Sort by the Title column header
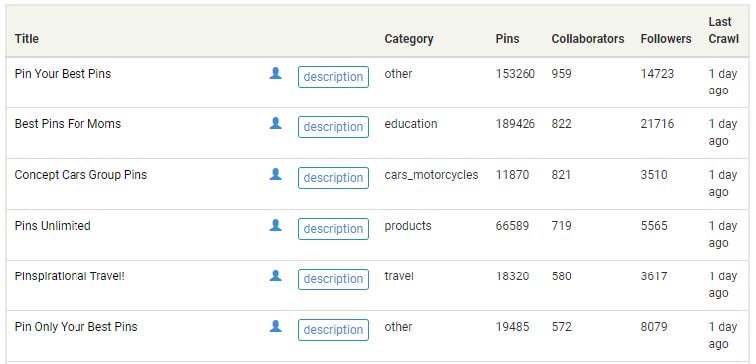 tap(27, 39)
